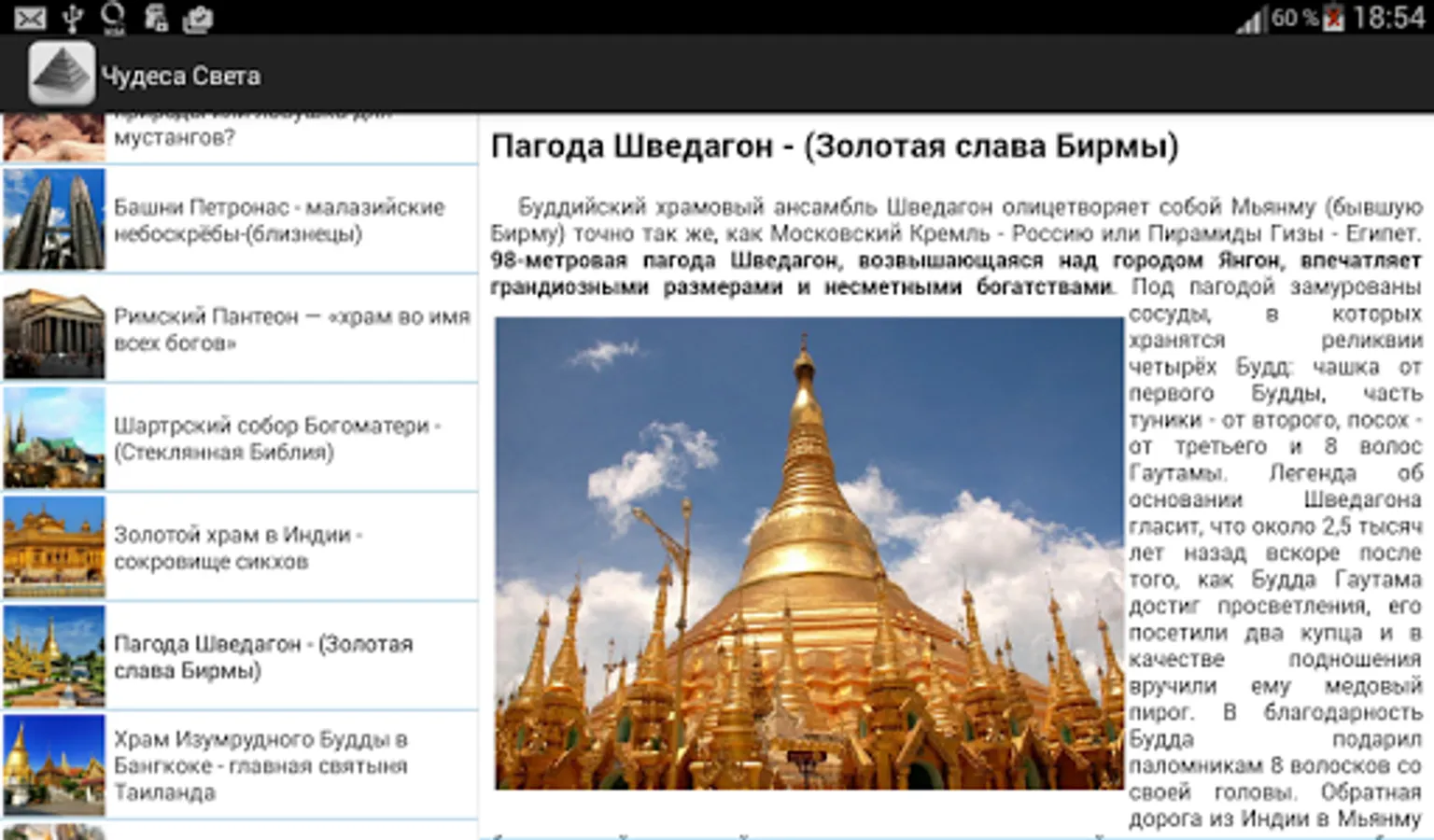Tap the USB connection status icon

(x=72, y=18)
